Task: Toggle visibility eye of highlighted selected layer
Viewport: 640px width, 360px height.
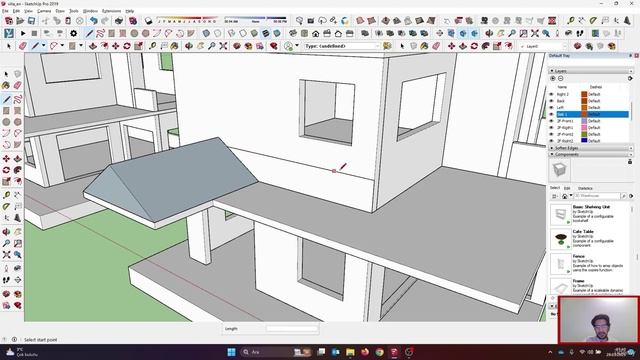Action: (552, 114)
